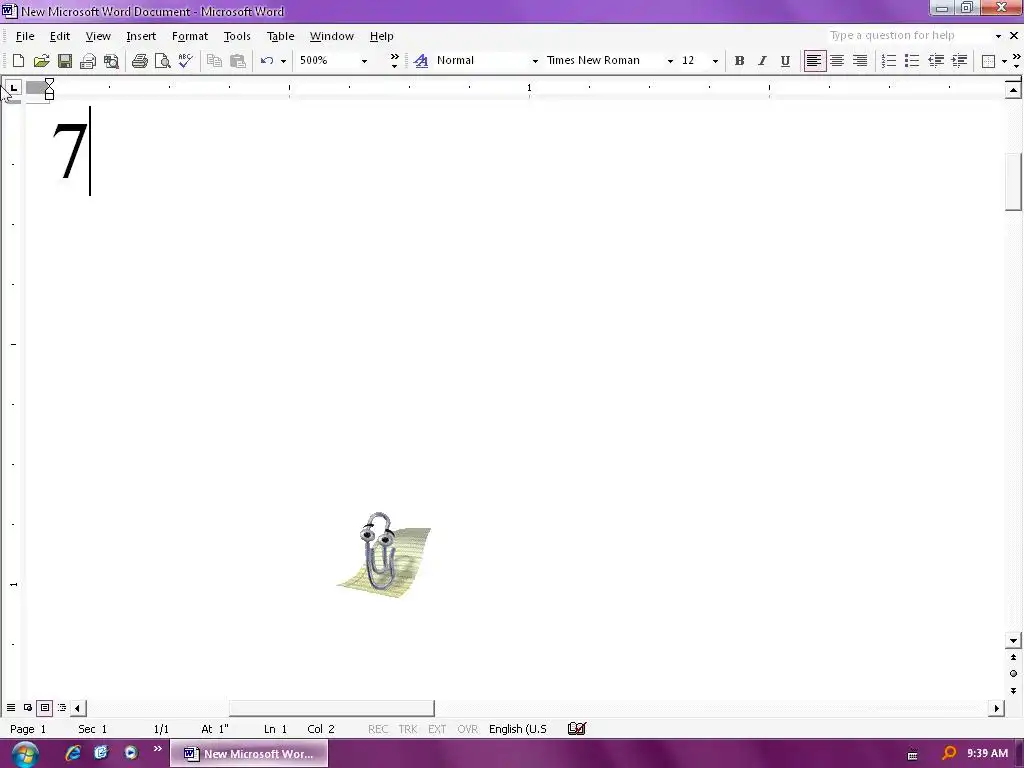The width and height of the screenshot is (1024, 768).
Task: Go to next page double-arrow button
Action: [x=1013, y=690]
